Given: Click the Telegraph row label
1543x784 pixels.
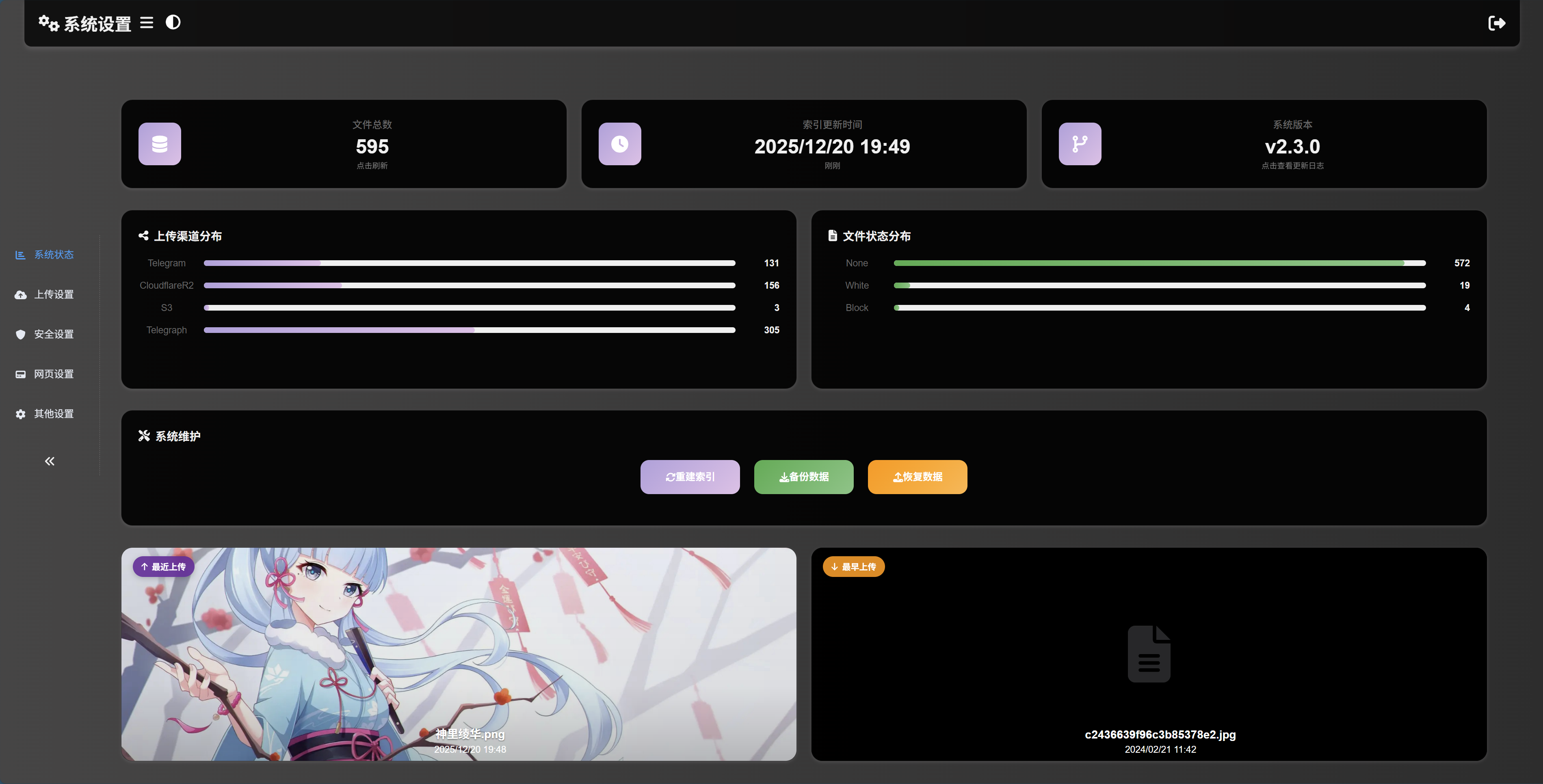Looking at the screenshot, I should tap(167, 330).
